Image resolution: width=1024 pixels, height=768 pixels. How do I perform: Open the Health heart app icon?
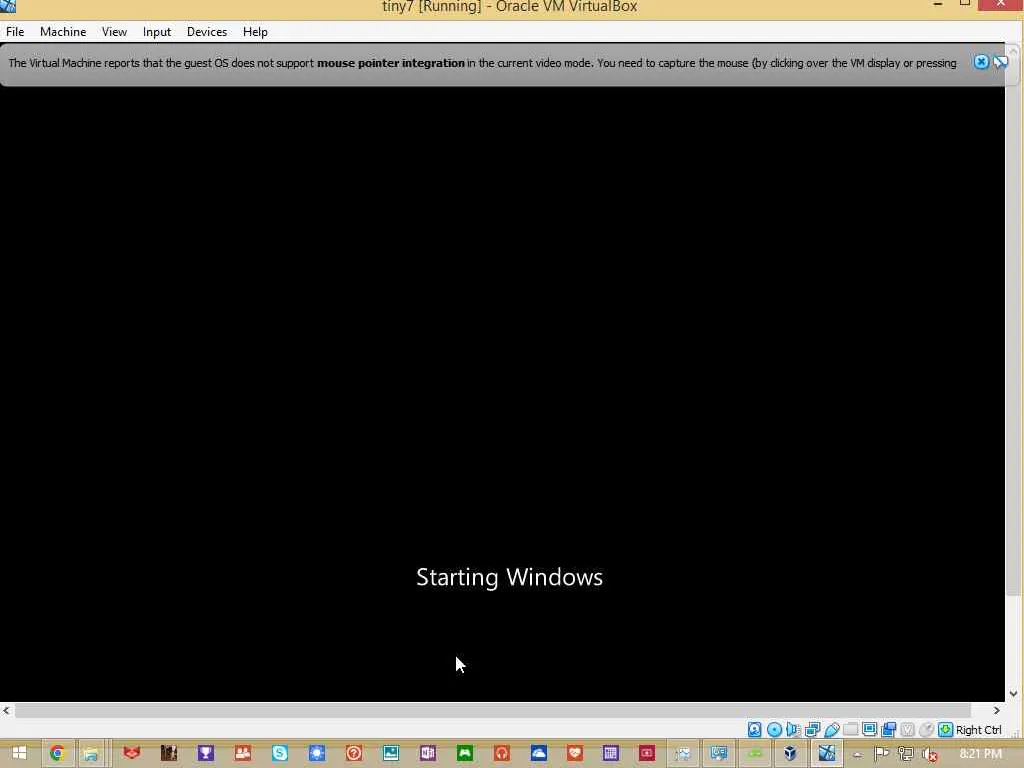(575, 753)
